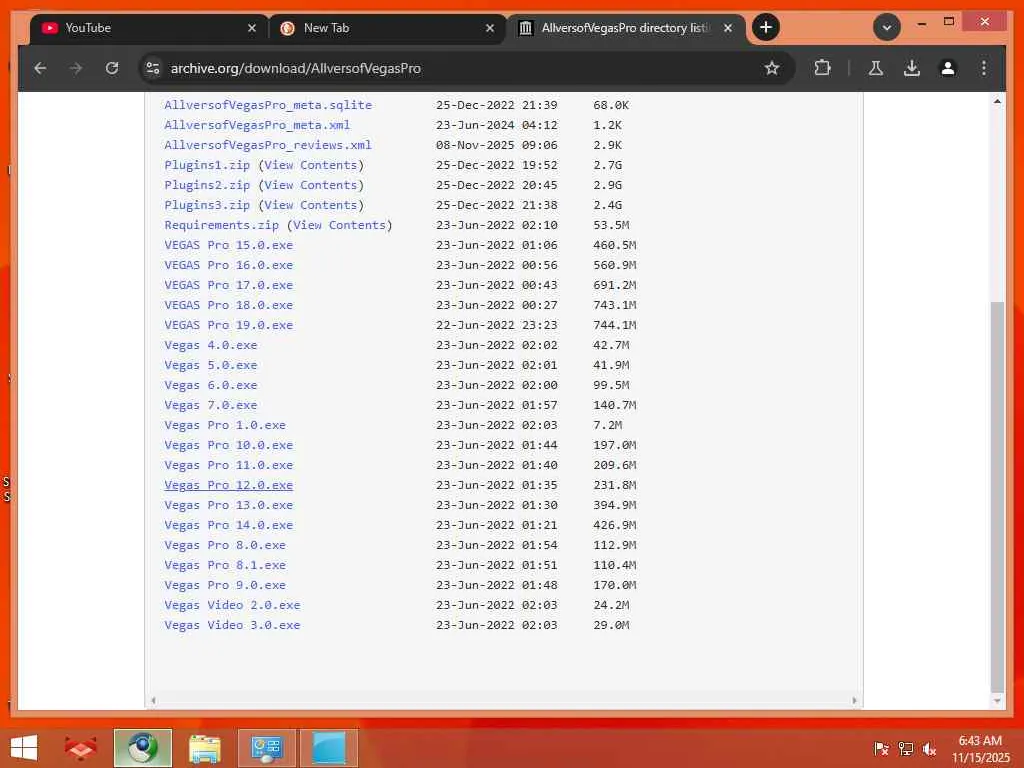
Task: Download AllversofVegasPro_meta.sqlite
Action: (268, 104)
